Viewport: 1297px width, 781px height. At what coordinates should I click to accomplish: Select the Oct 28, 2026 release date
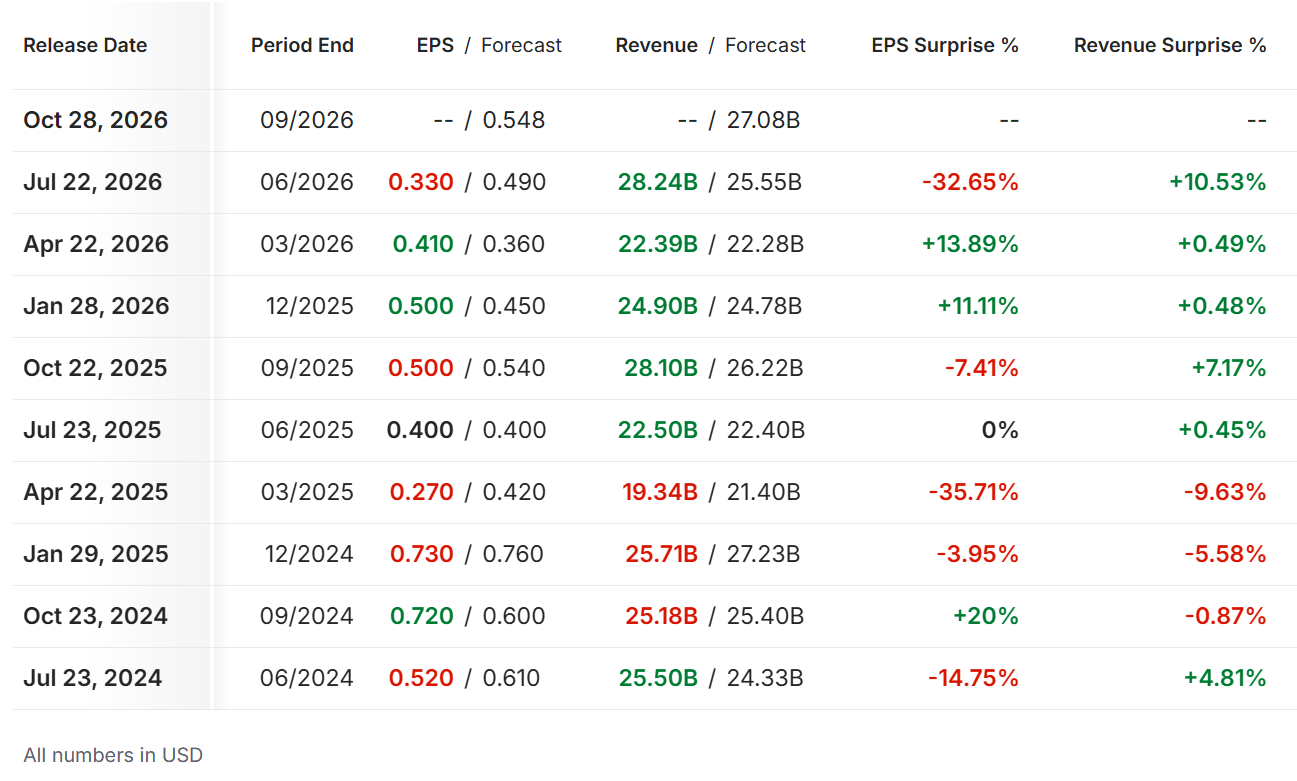[96, 120]
